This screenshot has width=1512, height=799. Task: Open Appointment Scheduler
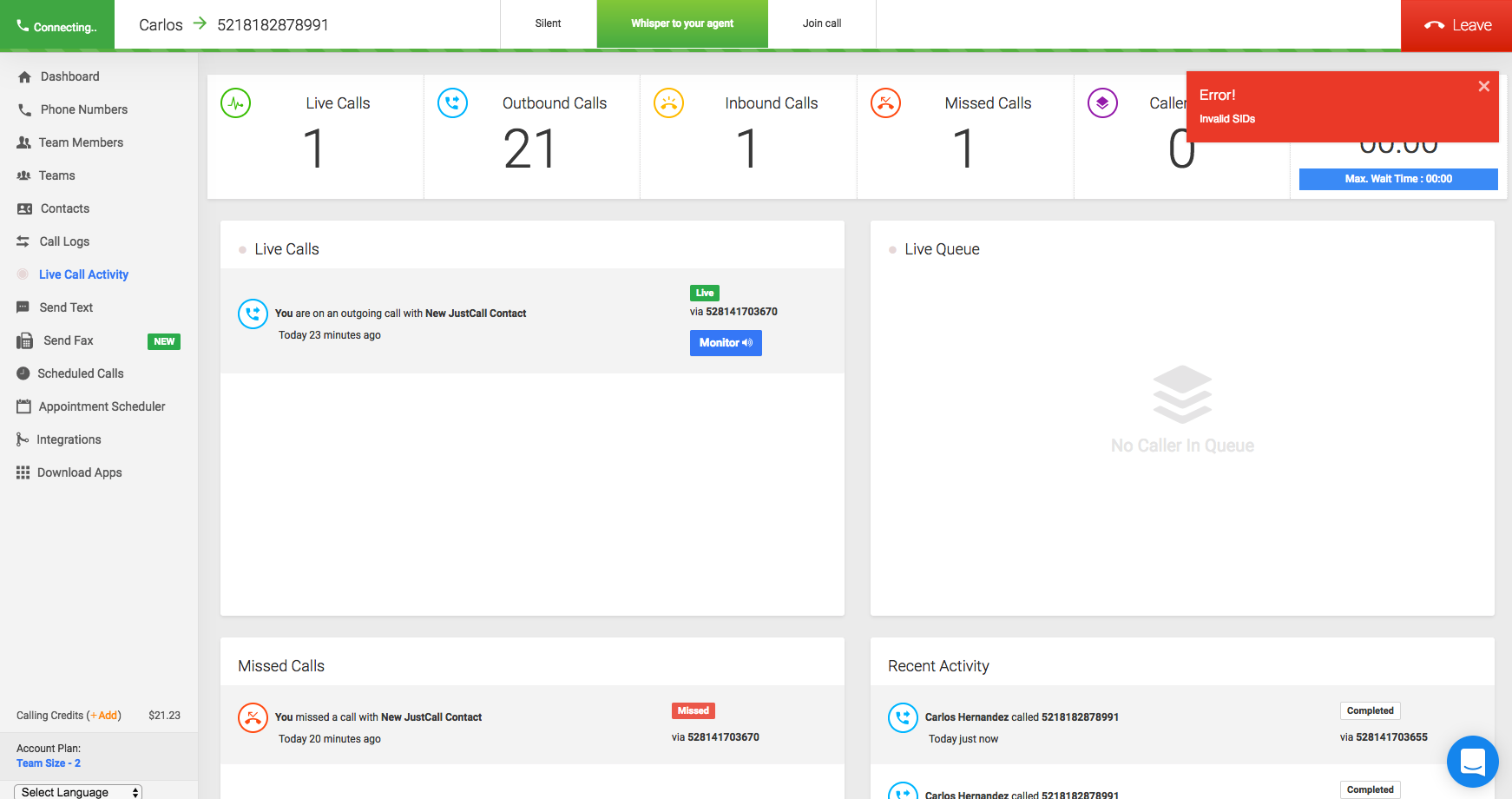[102, 406]
